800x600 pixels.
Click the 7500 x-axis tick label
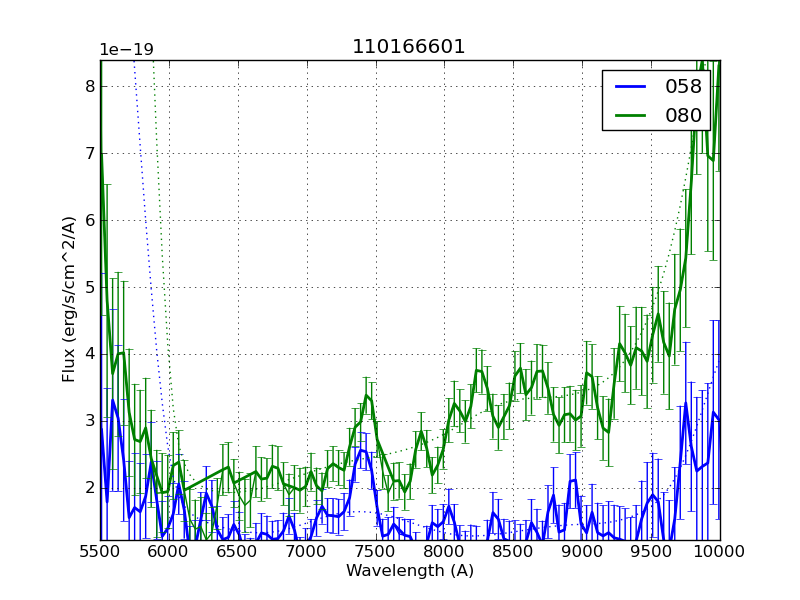376,551
